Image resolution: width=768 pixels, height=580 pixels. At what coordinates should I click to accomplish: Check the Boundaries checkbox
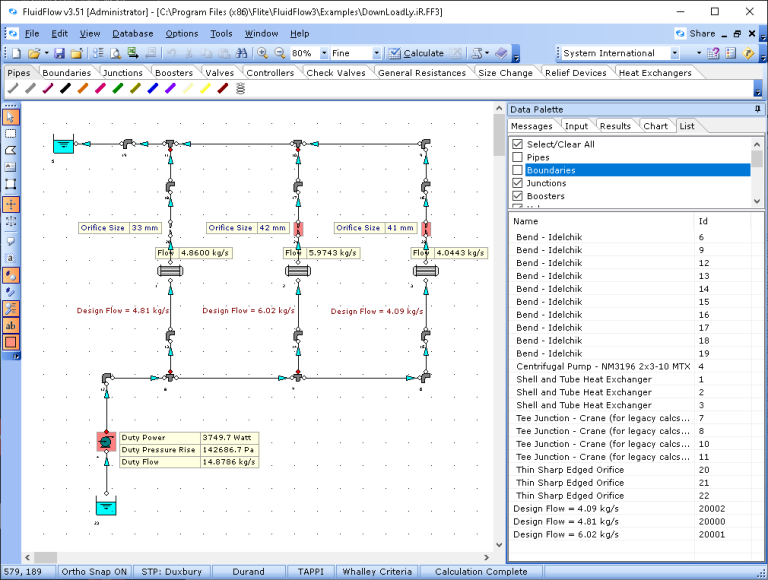point(517,170)
